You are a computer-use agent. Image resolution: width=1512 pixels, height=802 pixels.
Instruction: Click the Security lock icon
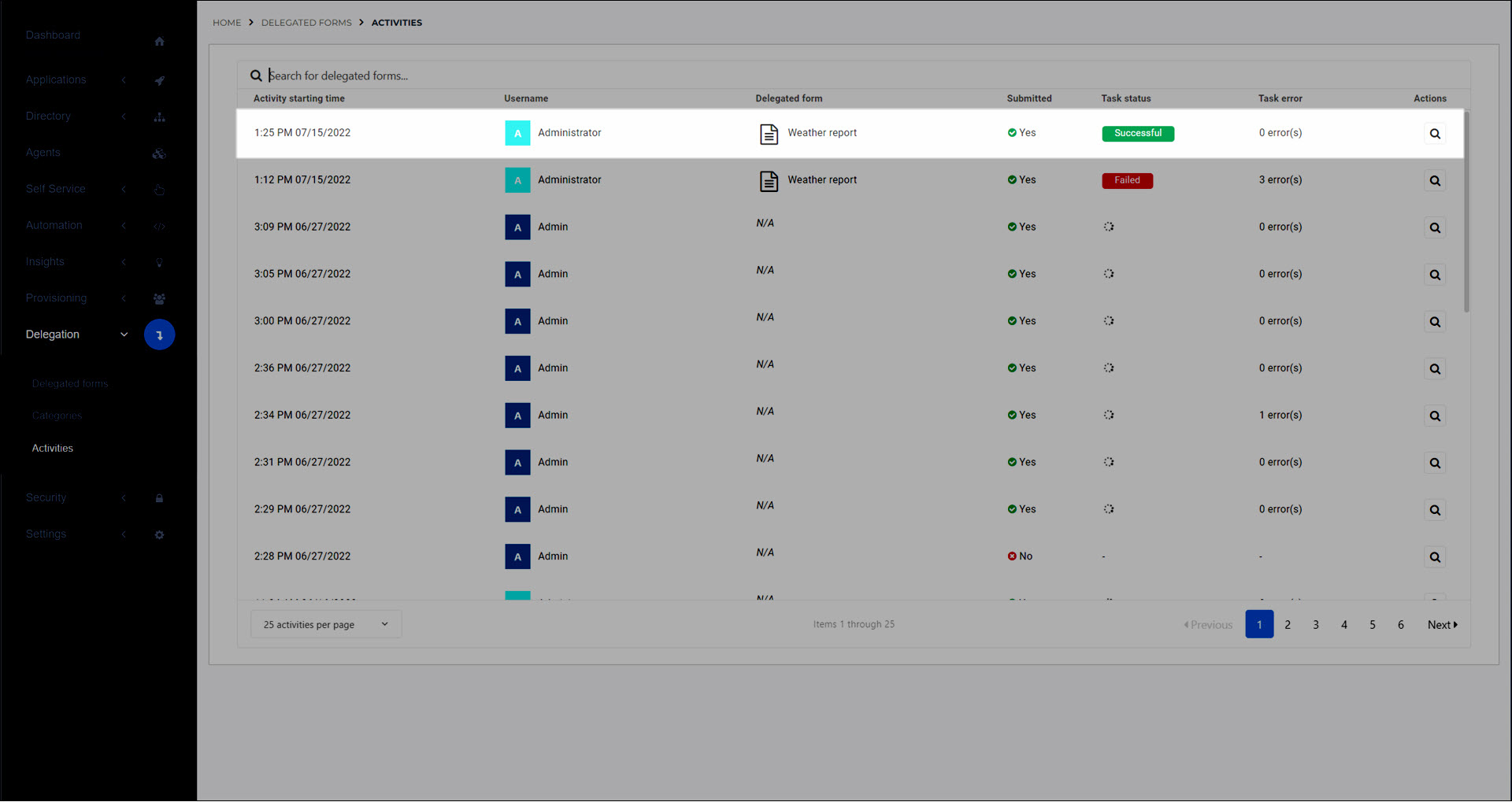click(x=159, y=498)
